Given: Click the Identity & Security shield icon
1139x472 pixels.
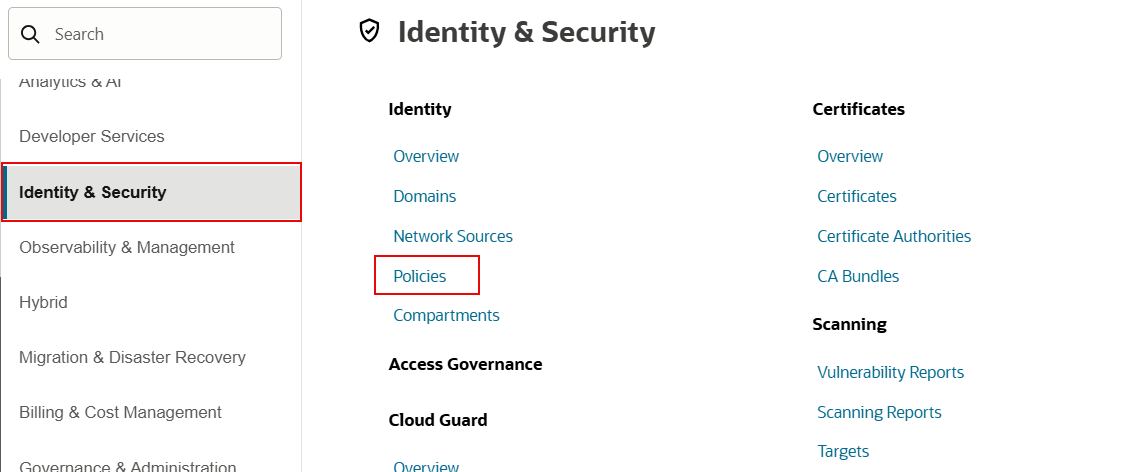Looking at the screenshot, I should (x=370, y=31).
